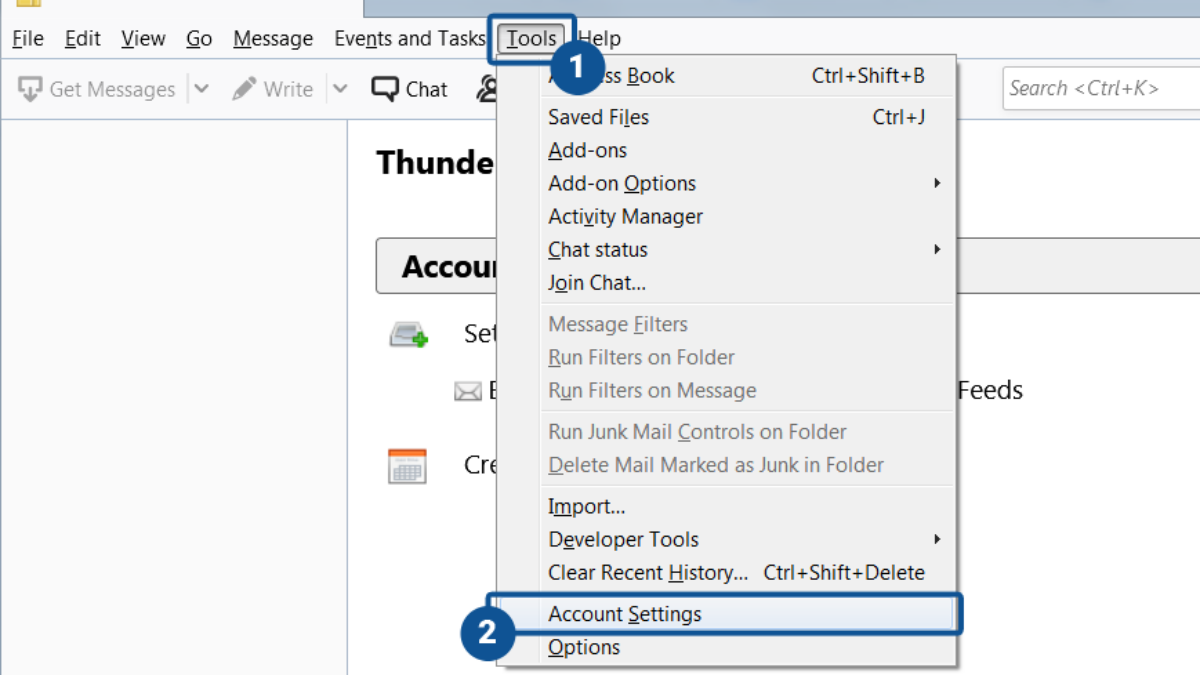Expand the Get Messages dropdown arrow
Screen dimensions: 1200x675
pos(201,89)
